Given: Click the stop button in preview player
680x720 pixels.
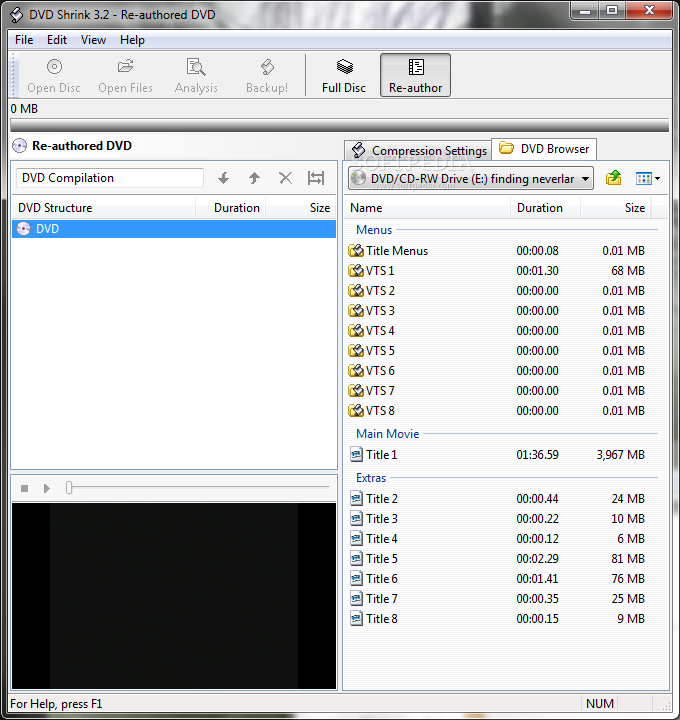Looking at the screenshot, I should coord(25,488).
